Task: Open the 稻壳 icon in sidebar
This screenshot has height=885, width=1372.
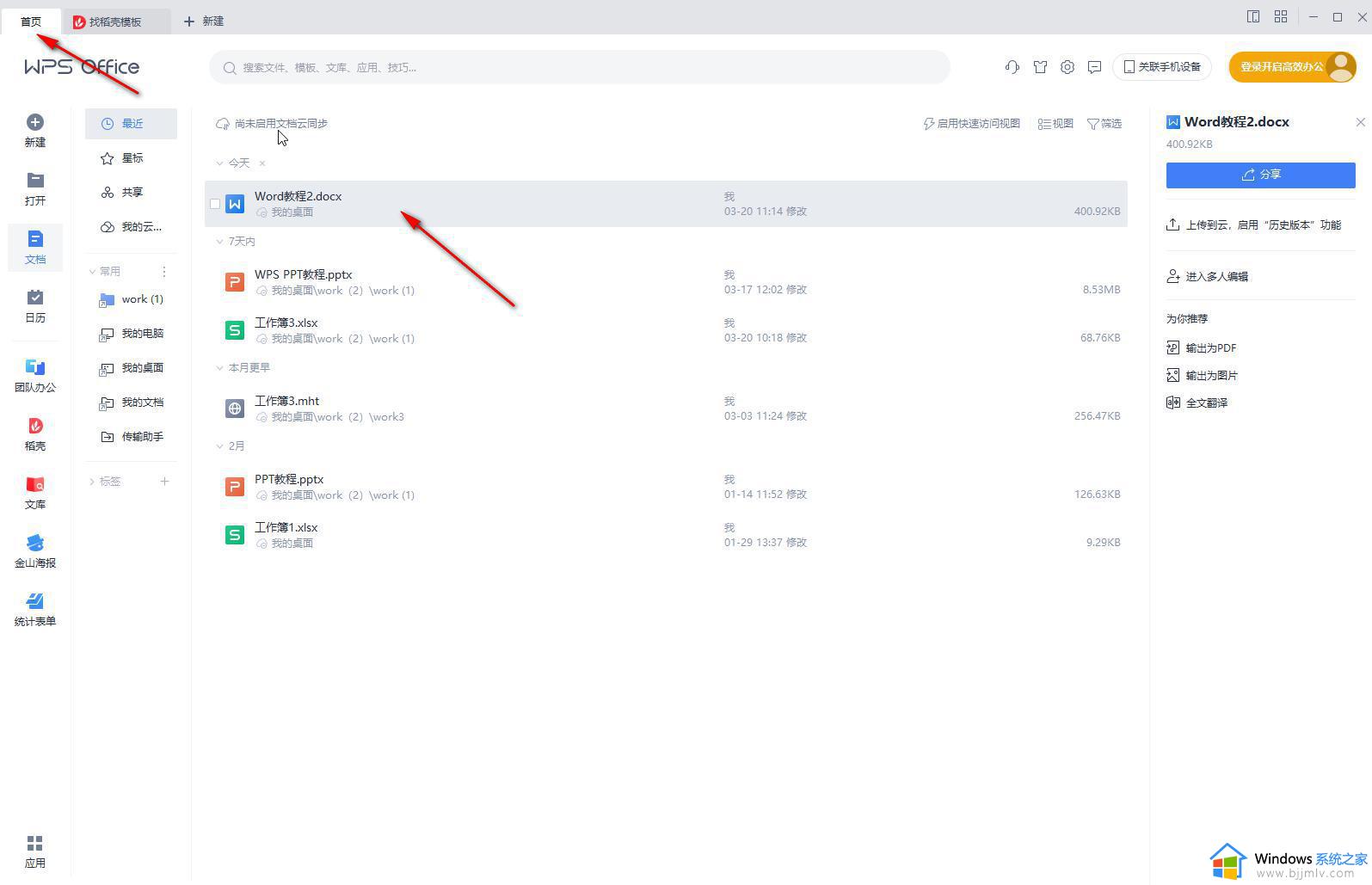Action: click(35, 426)
